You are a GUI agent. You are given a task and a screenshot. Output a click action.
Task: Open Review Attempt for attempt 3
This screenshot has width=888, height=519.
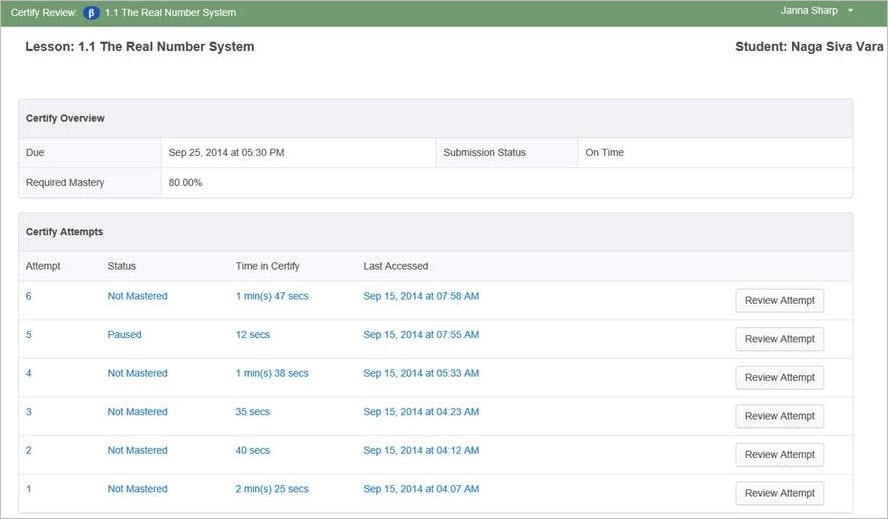click(x=780, y=416)
